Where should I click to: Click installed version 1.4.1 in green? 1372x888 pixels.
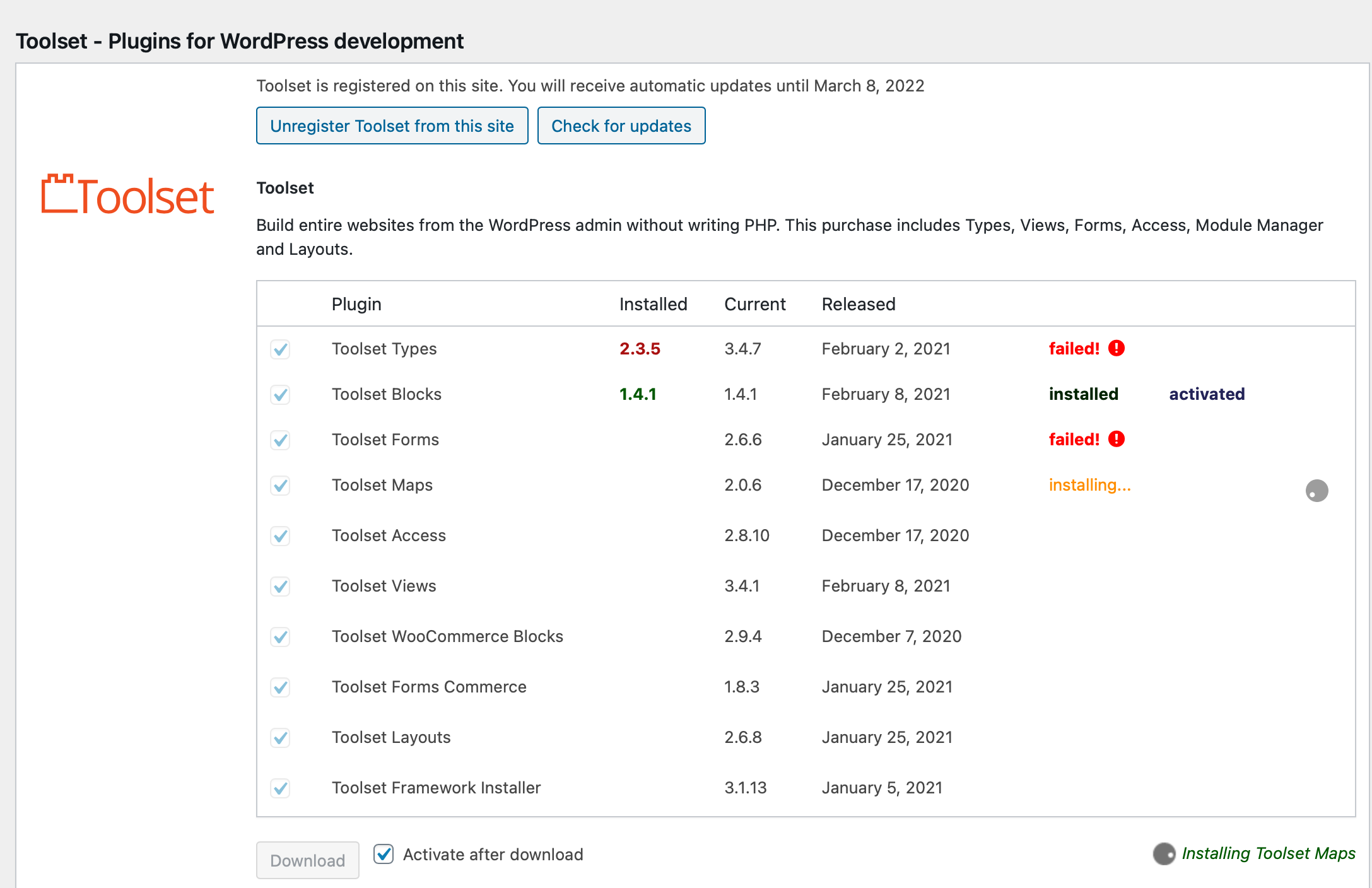[638, 394]
